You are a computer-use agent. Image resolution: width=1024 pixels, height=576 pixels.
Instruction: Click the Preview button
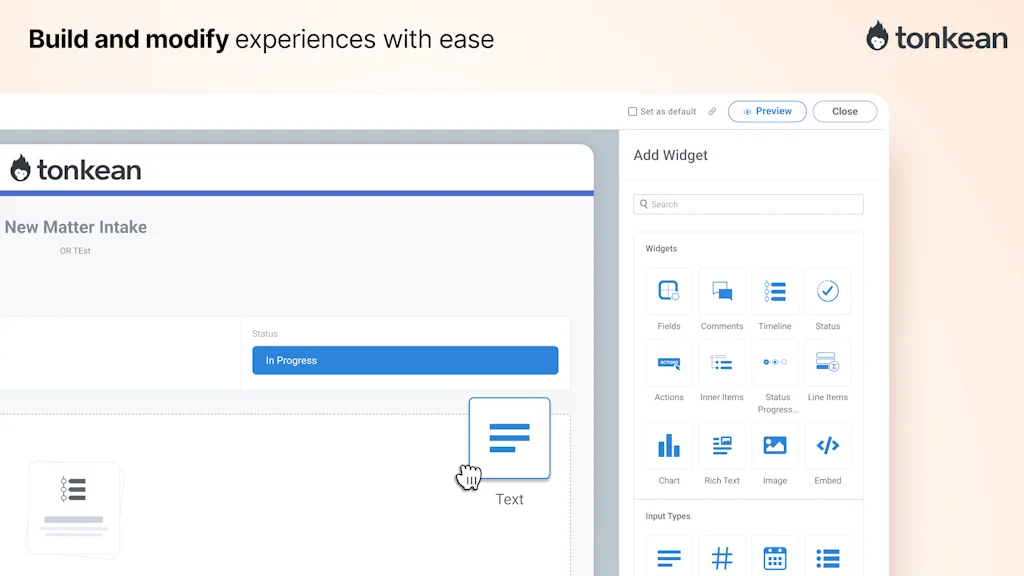[767, 112]
